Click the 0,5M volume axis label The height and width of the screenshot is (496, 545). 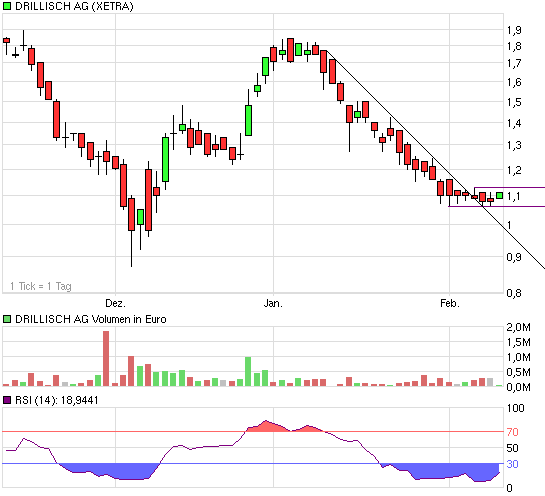point(519,372)
